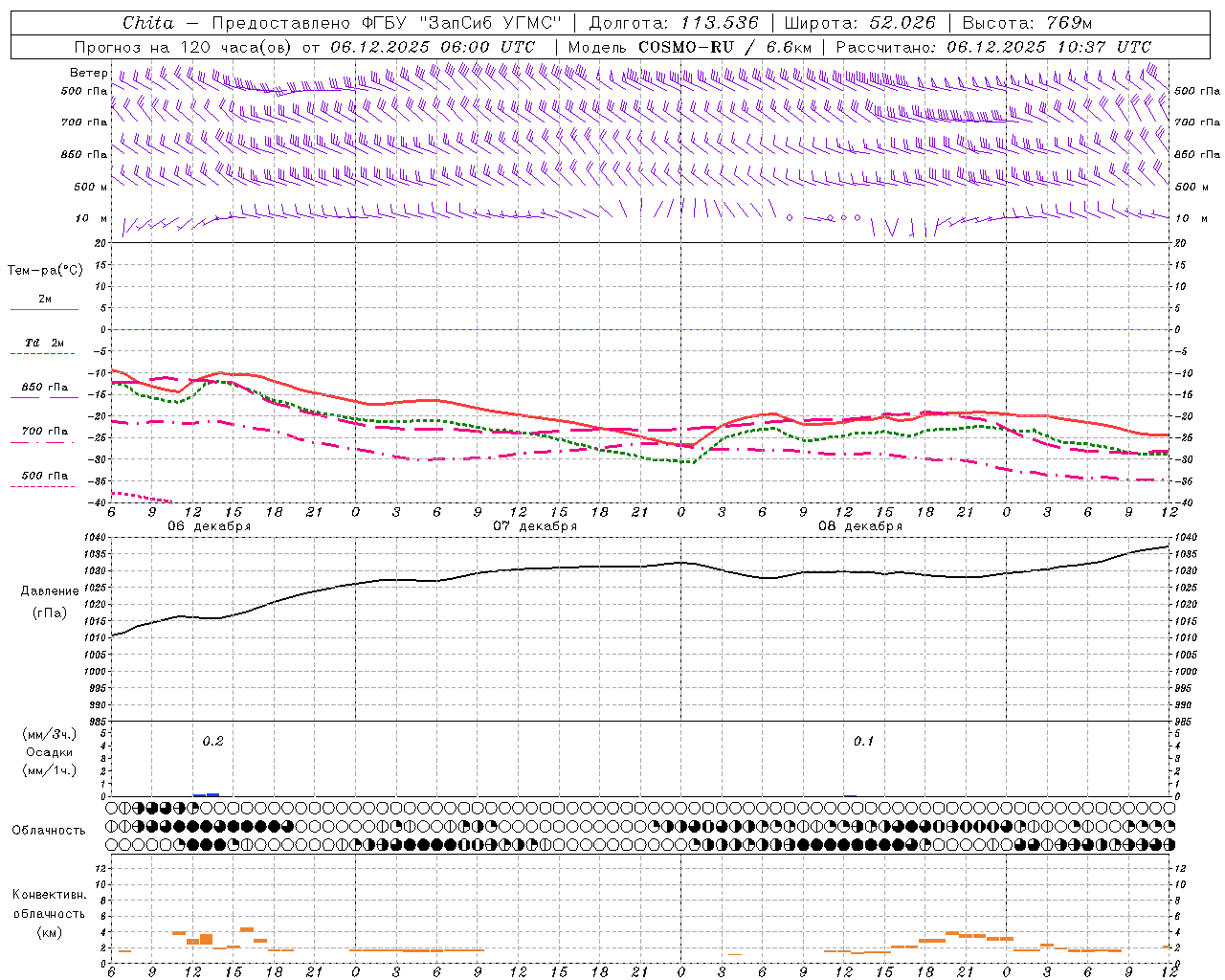Click the 1040 value on the left pressure axis

coord(96,537)
